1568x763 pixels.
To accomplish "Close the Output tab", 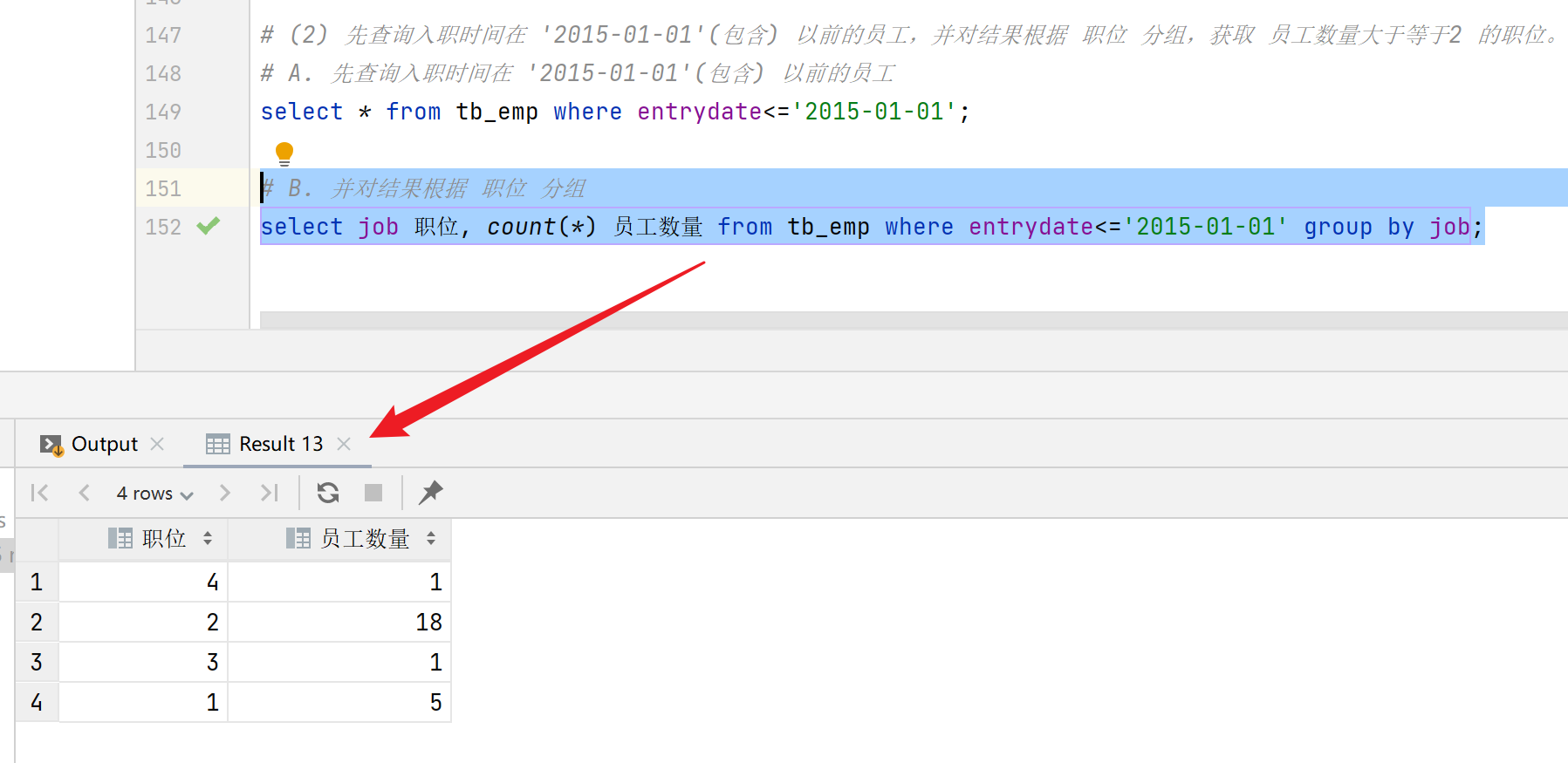I will [157, 444].
